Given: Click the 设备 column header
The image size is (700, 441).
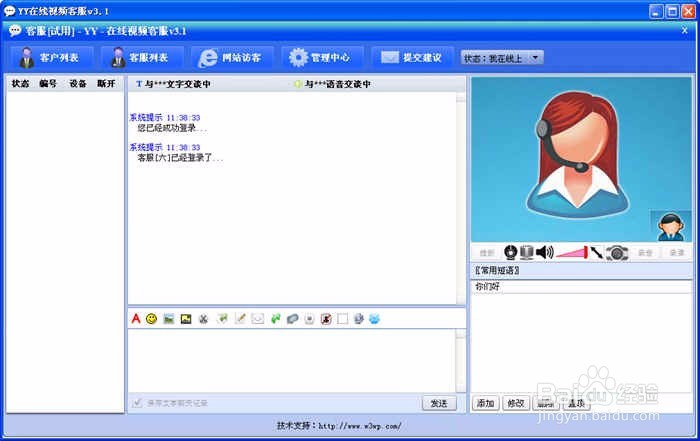Looking at the screenshot, I should [78, 83].
